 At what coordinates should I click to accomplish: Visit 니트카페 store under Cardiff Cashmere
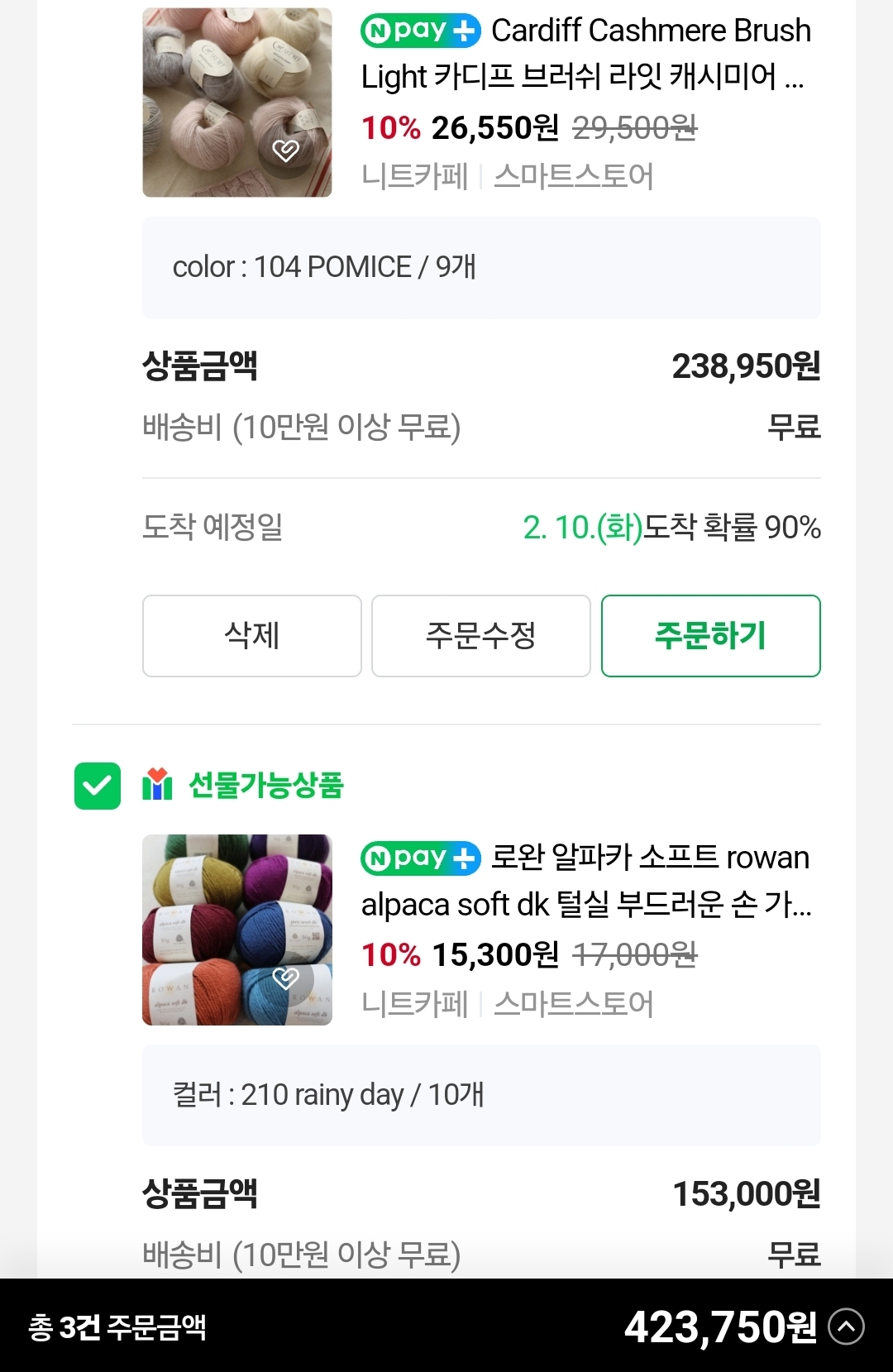(x=415, y=176)
